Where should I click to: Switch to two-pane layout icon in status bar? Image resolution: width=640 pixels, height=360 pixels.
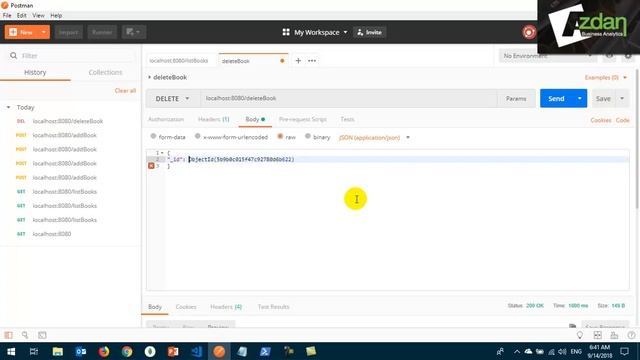tap(597, 335)
